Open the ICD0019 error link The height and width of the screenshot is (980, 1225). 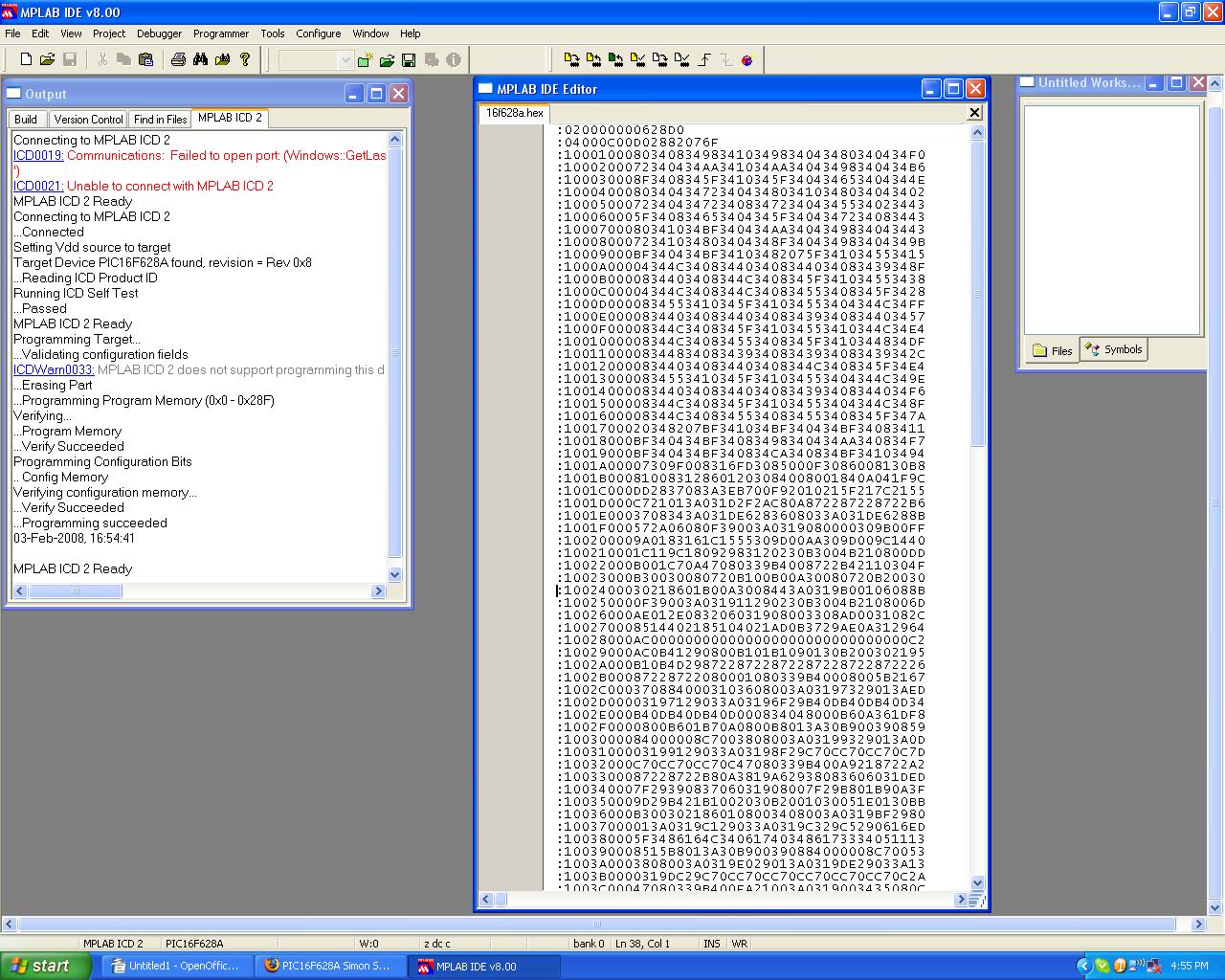click(38, 155)
